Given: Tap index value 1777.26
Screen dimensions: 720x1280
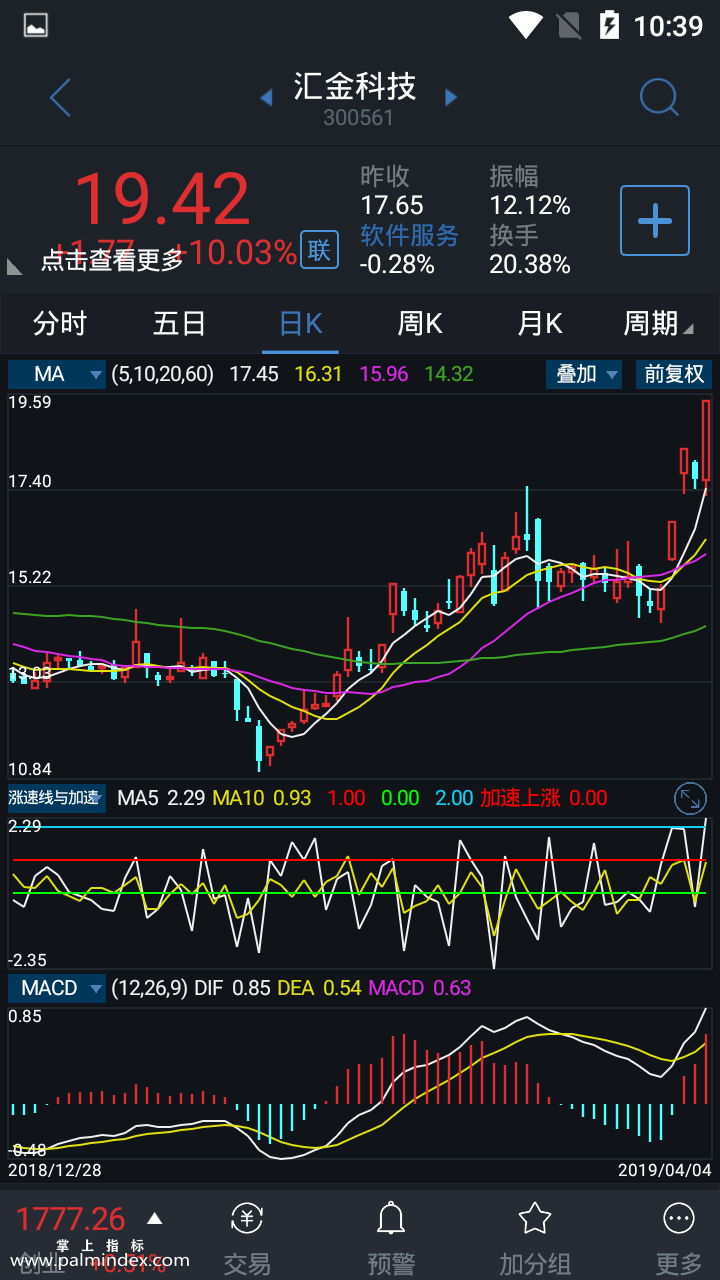Looking at the screenshot, I should coord(71,1219).
